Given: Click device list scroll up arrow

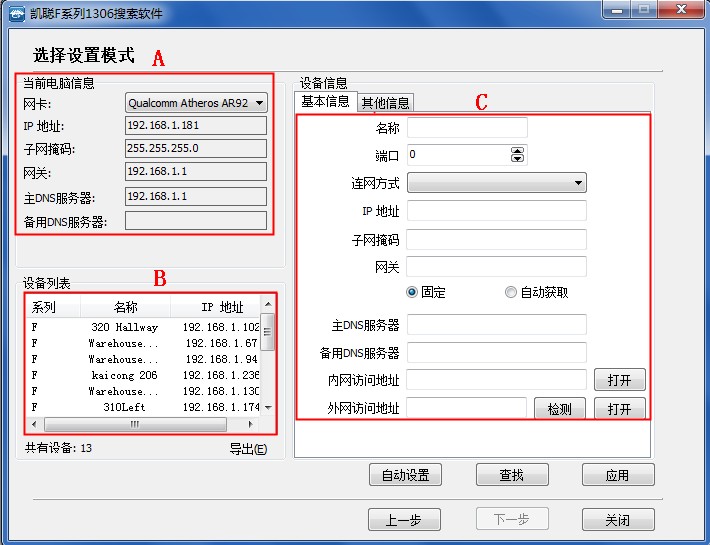Looking at the screenshot, I should pos(268,304).
